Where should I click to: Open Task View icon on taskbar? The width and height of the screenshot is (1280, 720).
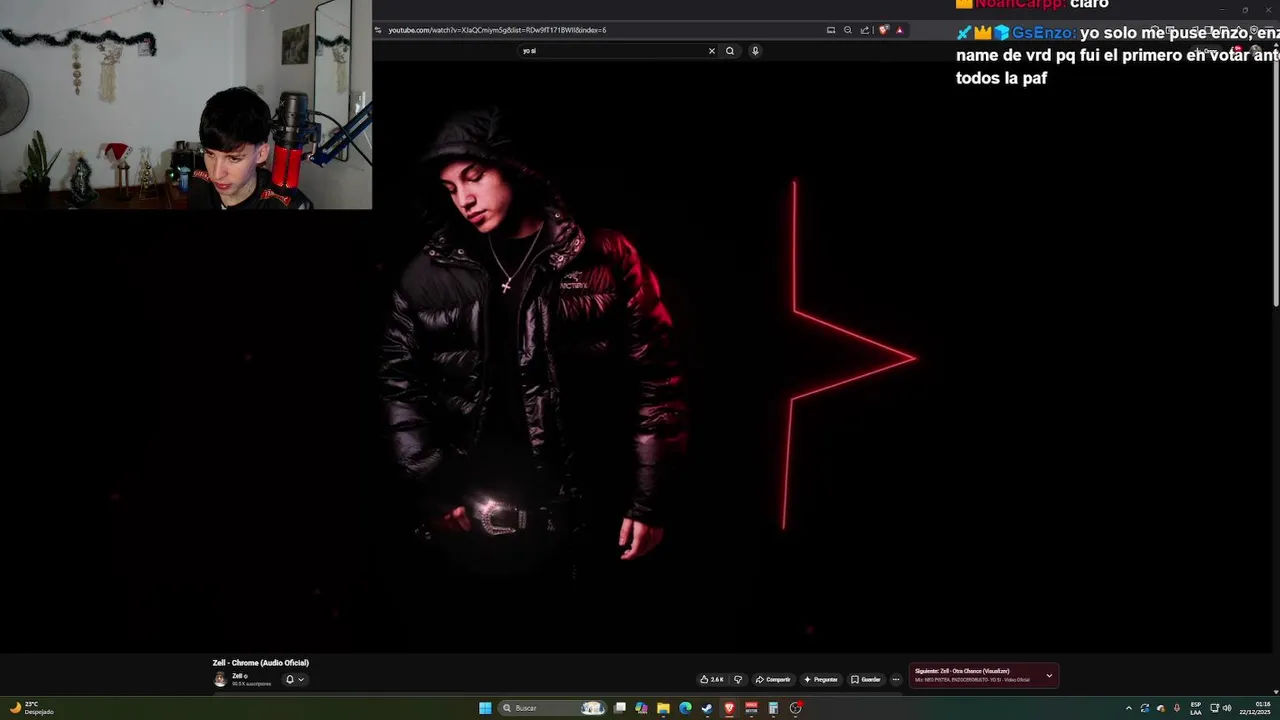pos(620,708)
